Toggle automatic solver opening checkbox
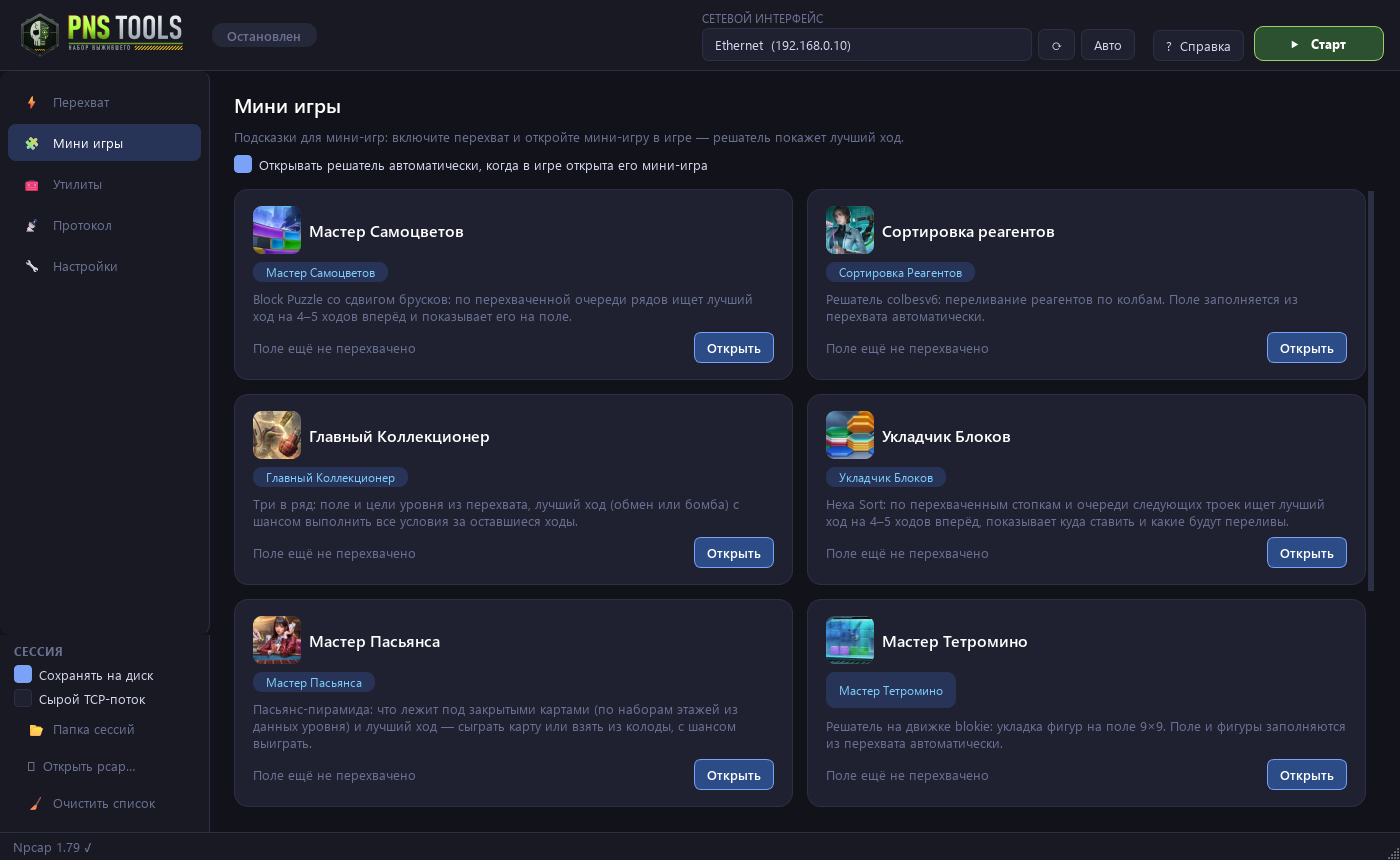The height and width of the screenshot is (860, 1400). coord(243,164)
